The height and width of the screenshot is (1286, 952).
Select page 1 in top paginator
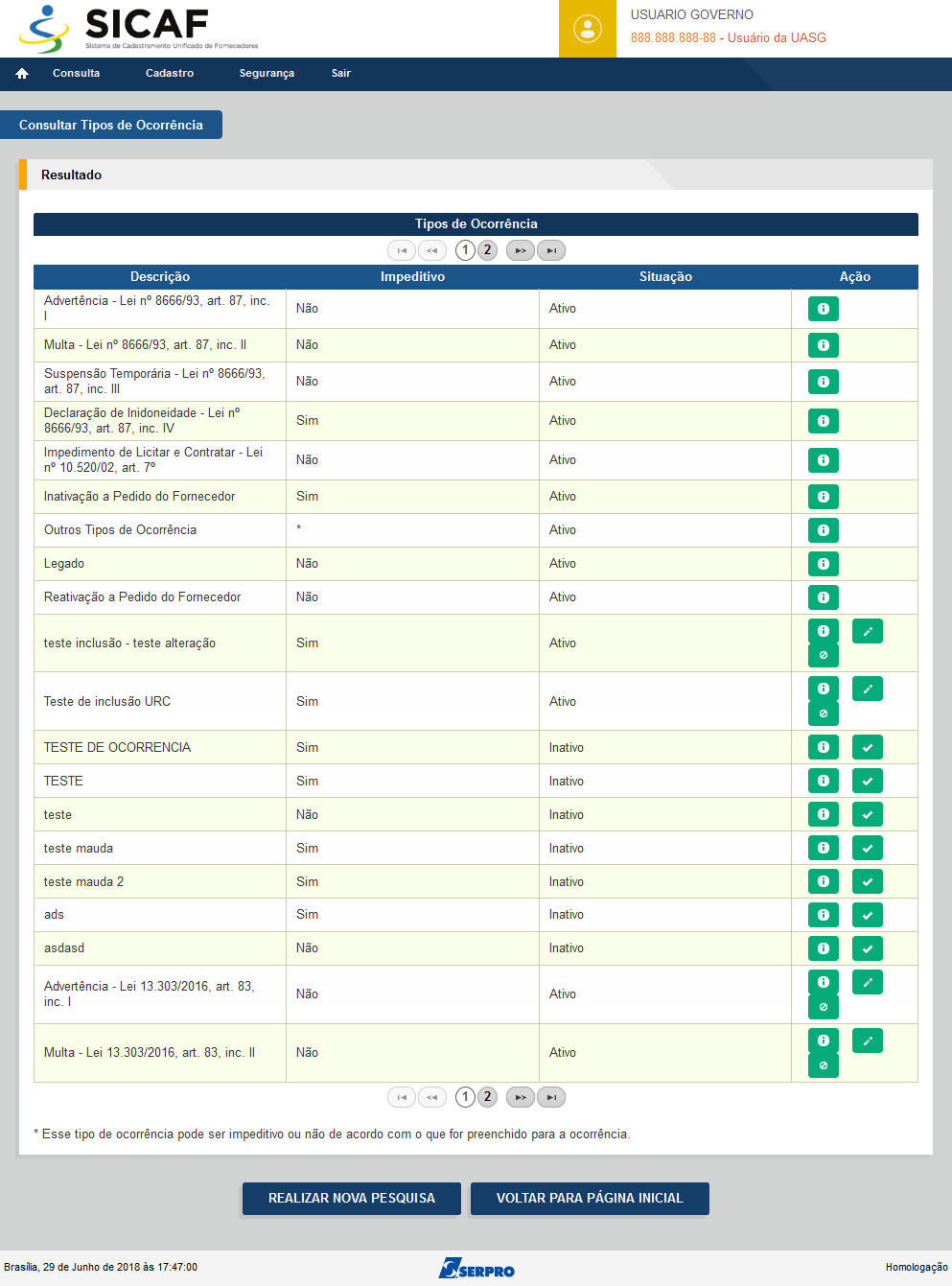(x=465, y=250)
